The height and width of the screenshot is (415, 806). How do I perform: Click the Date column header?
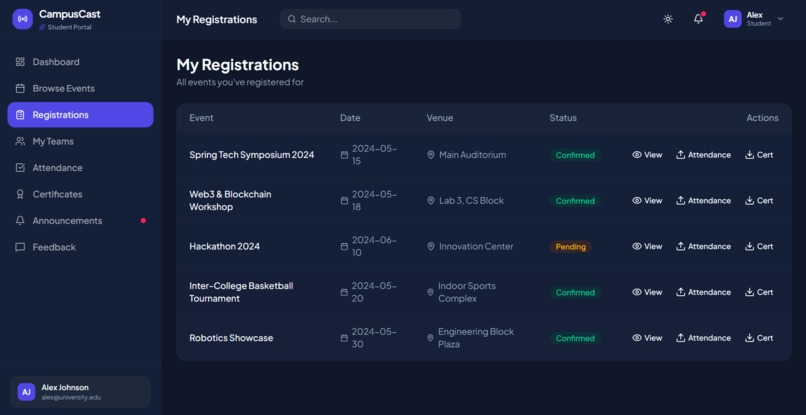(350, 118)
